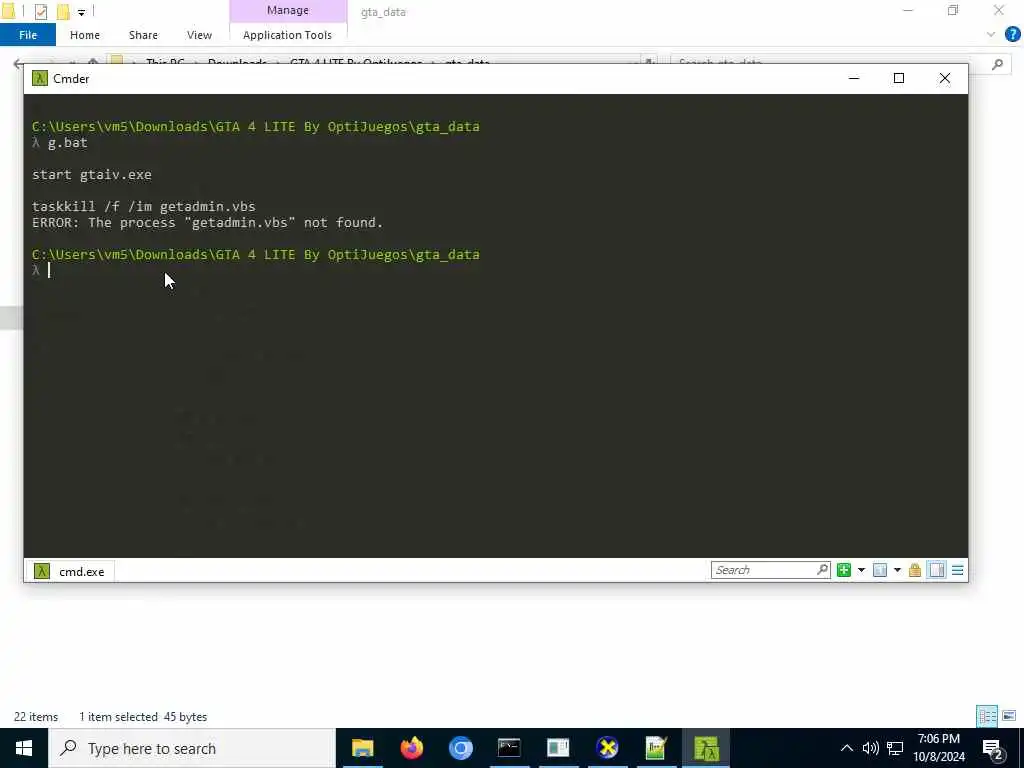1024x768 pixels.
Task: Click the ERROR process not found line
Action: pos(208,223)
